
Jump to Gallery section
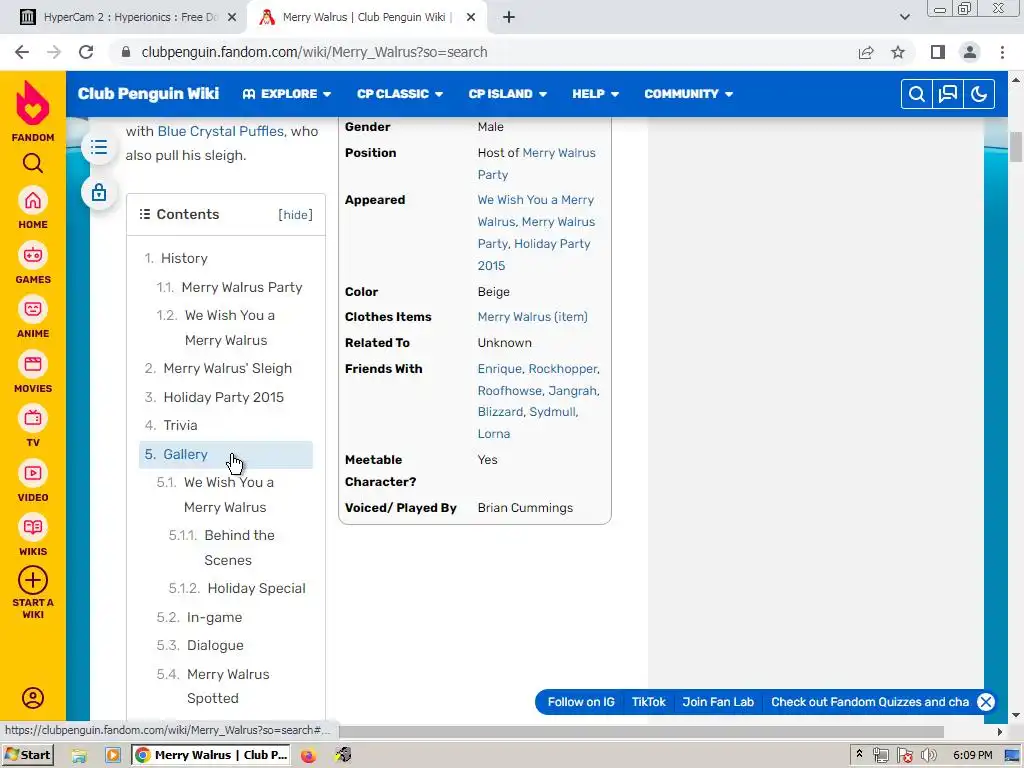pyautogui.click(x=185, y=455)
